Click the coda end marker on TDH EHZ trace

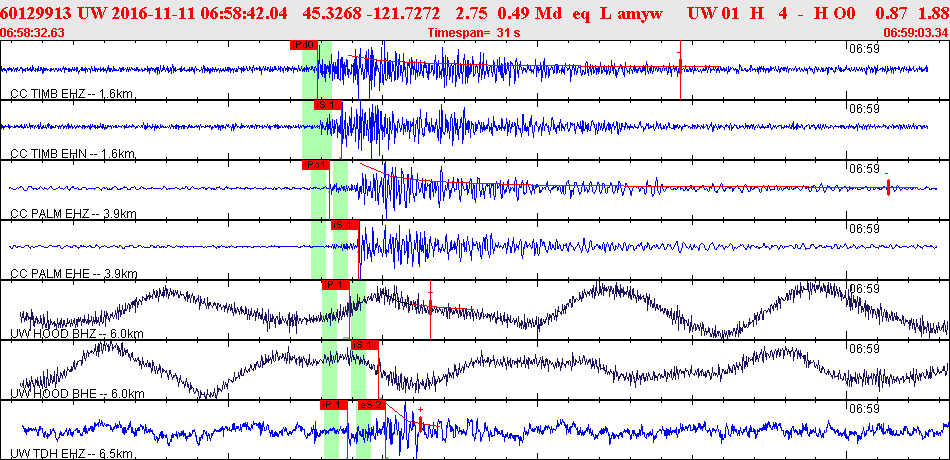pos(420,423)
